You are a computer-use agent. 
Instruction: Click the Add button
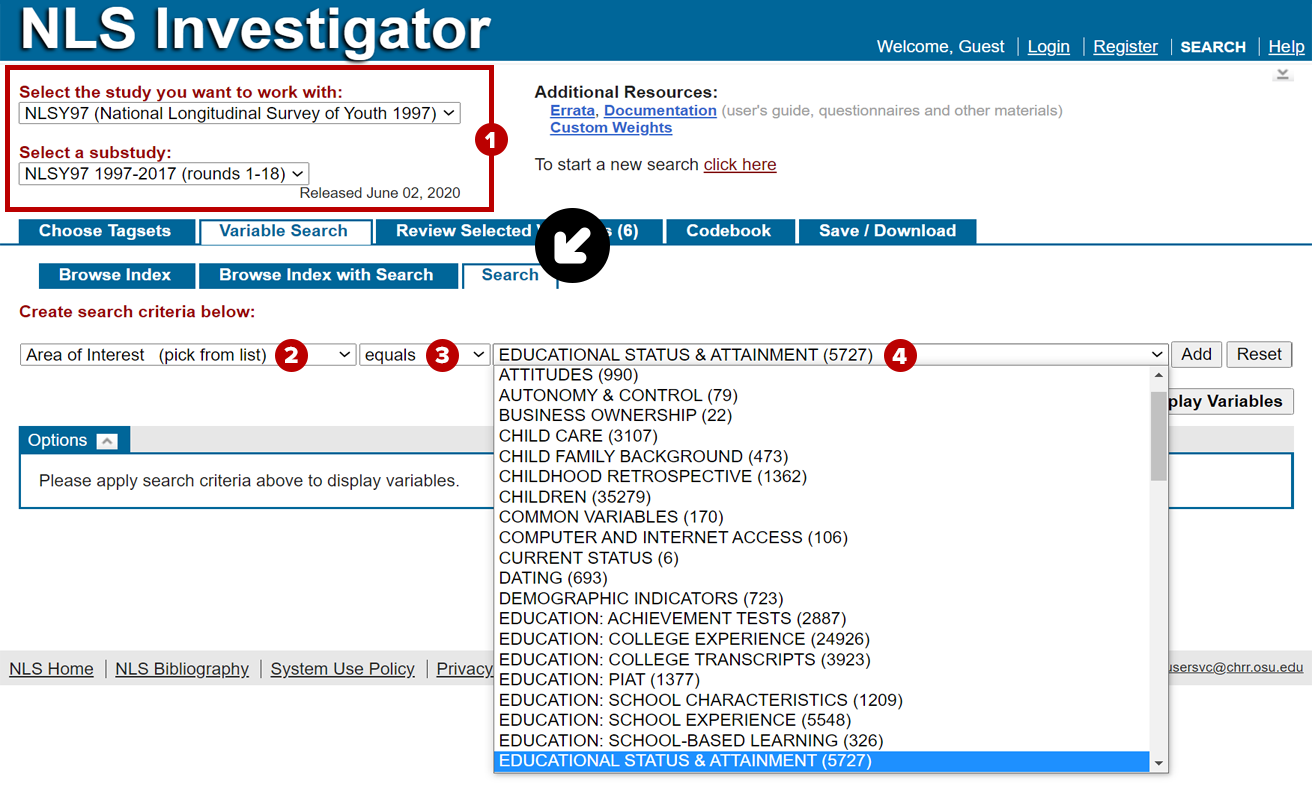click(1196, 354)
